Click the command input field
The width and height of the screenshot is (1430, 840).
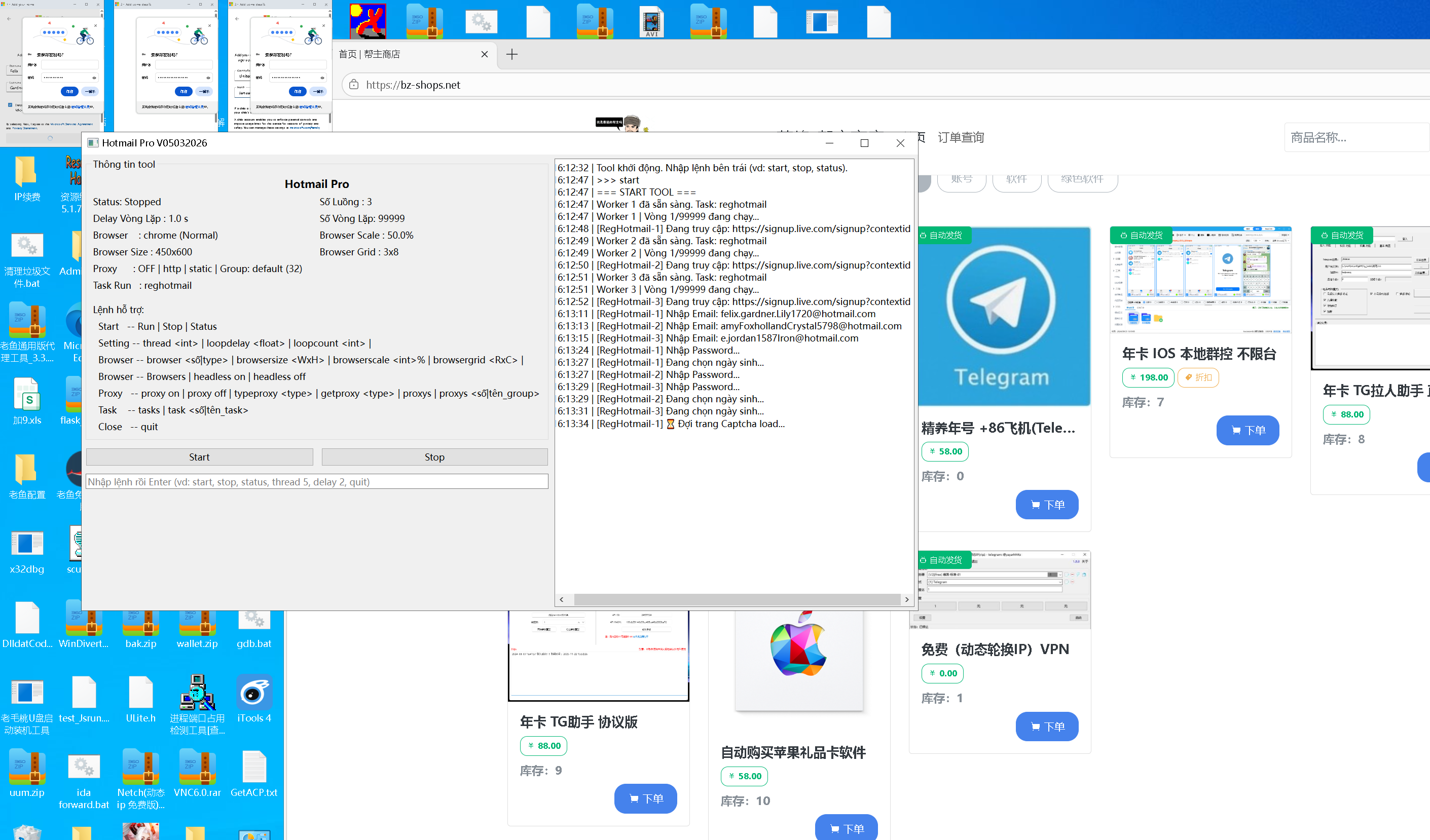[x=317, y=481]
